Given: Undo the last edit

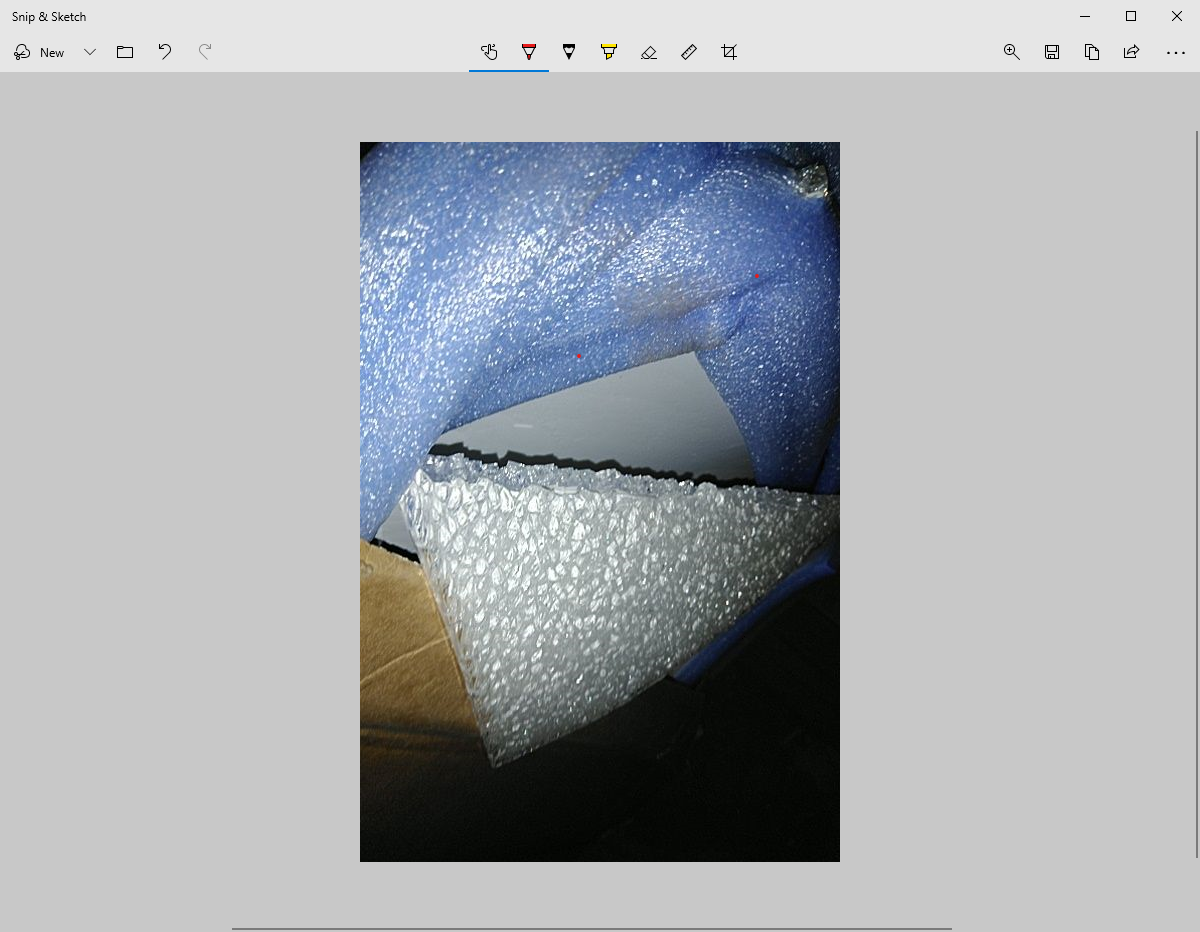Looking at the screenshot, I should (165, 52).
